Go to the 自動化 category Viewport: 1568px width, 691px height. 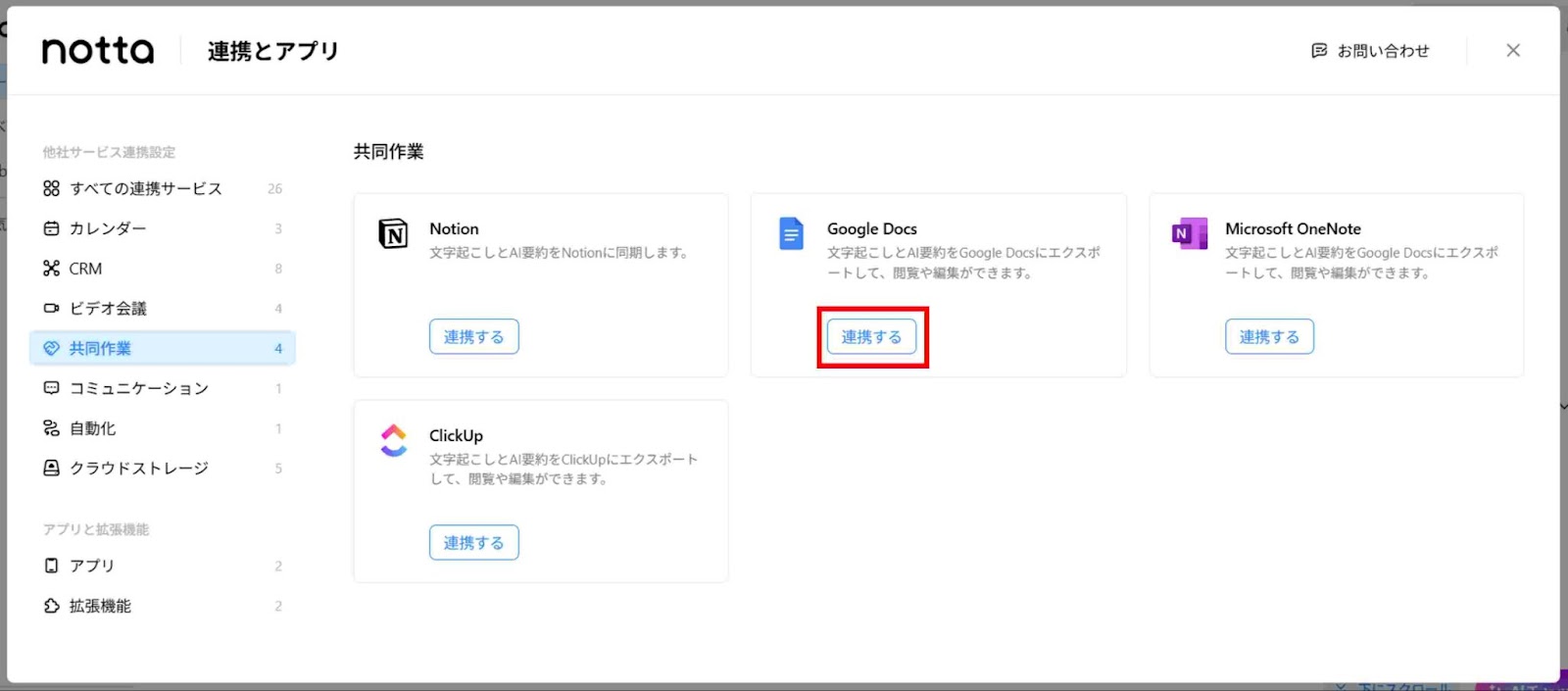pyautogui.click(x=163, y=428)
